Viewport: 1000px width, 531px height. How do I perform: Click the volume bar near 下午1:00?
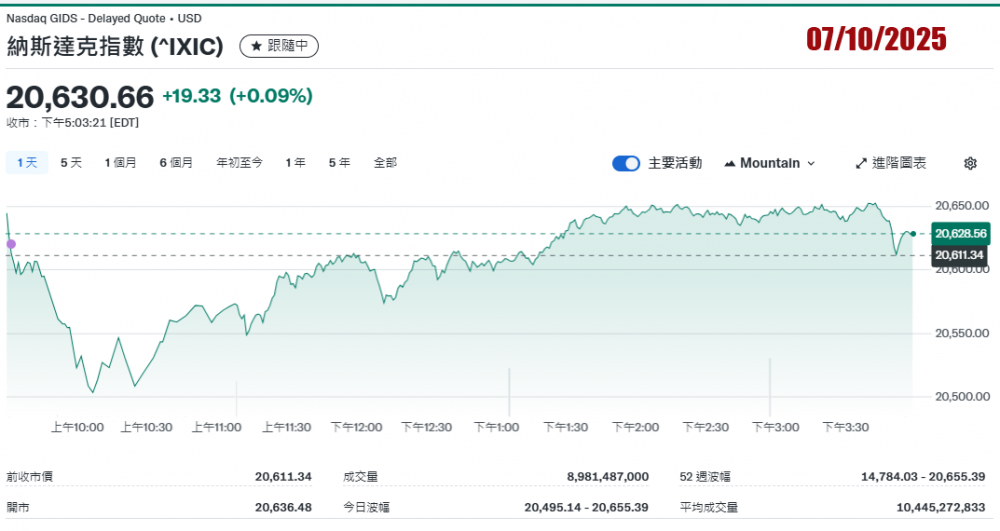(509, 393)
